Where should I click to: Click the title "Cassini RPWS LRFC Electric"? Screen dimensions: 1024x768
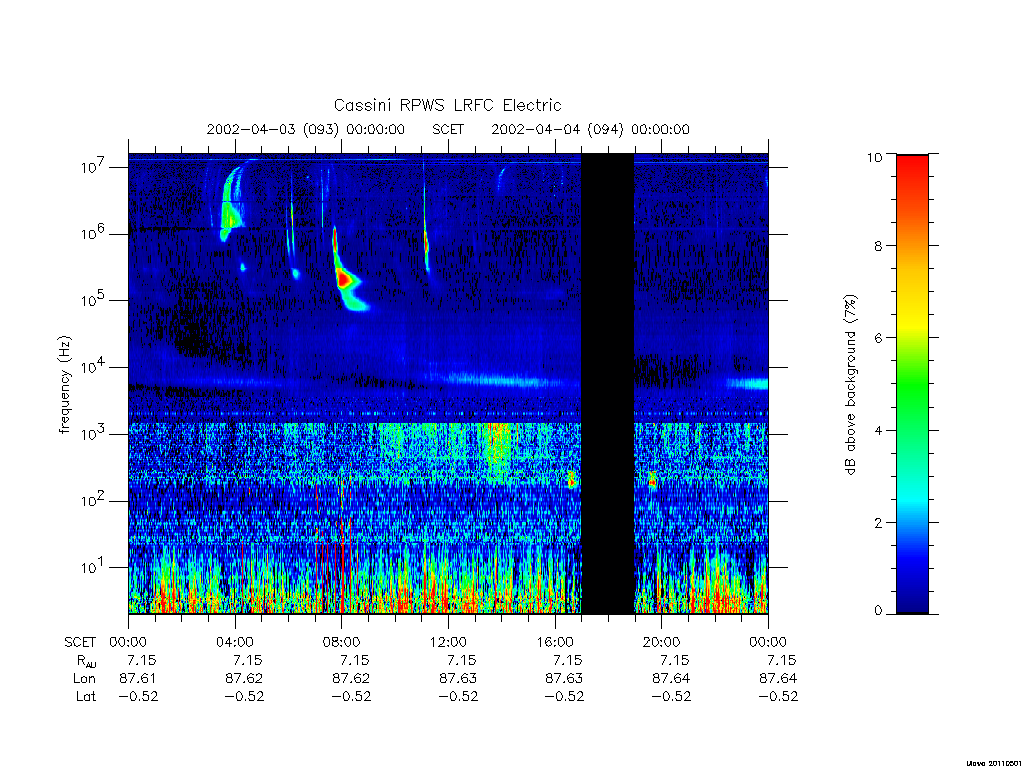click(x=447, y=105)
